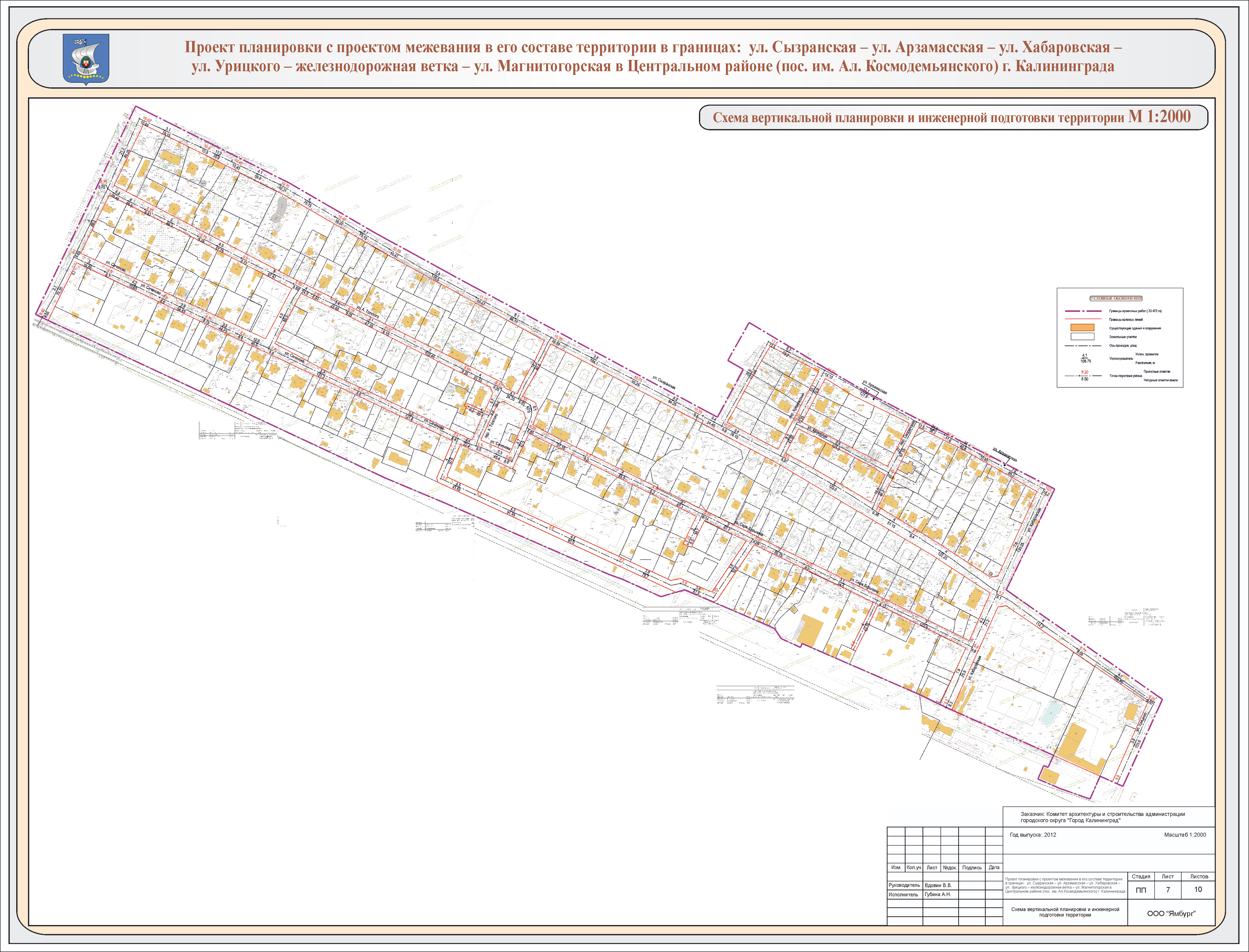Click the 'Вдовин В.В.' name cell

938,885
